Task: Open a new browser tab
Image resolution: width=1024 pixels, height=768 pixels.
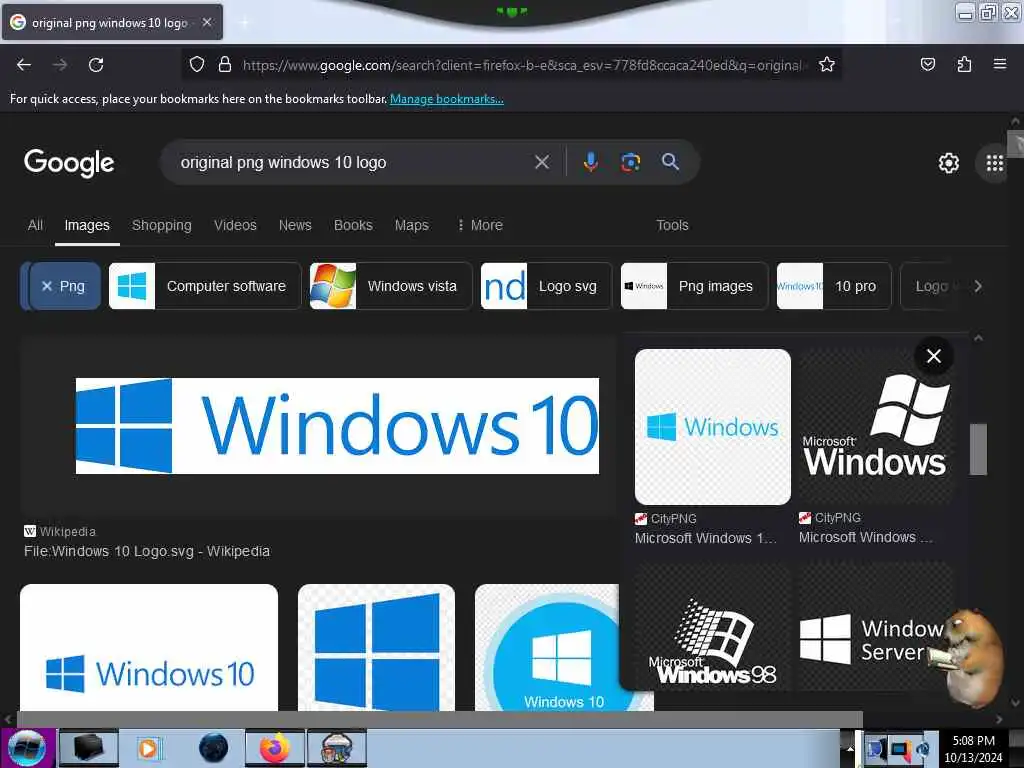Action: 244,22
